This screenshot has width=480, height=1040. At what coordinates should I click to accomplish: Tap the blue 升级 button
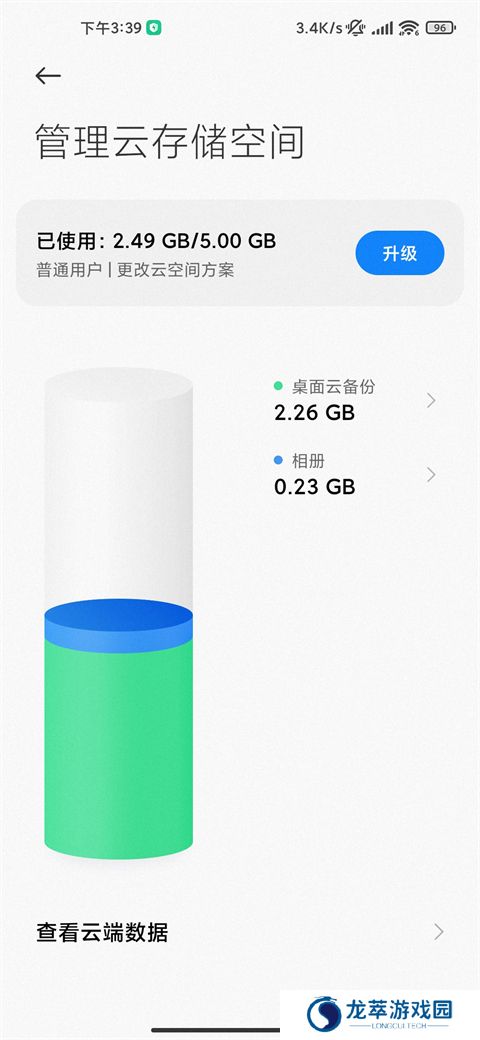click(x=400, y=253)
